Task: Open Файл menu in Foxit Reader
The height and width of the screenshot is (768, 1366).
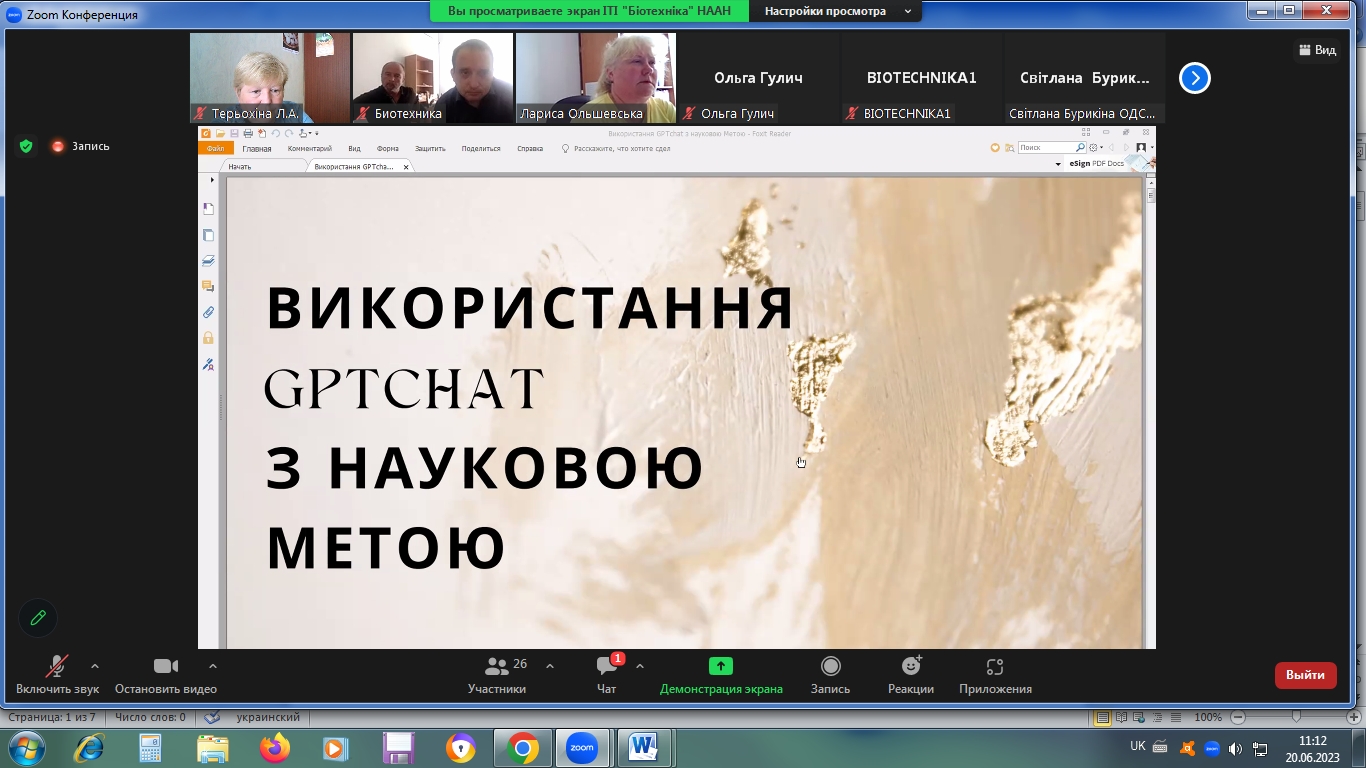Action: (216, 148)
